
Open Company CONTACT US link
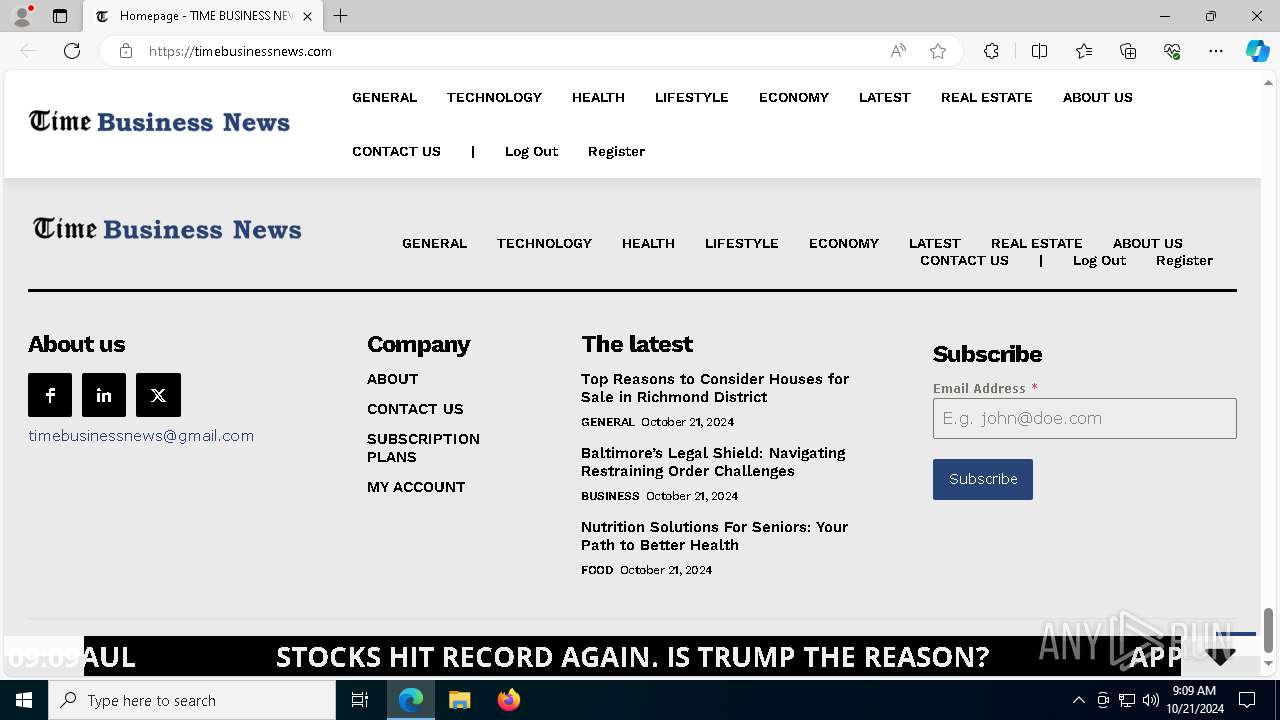[415, 409]
